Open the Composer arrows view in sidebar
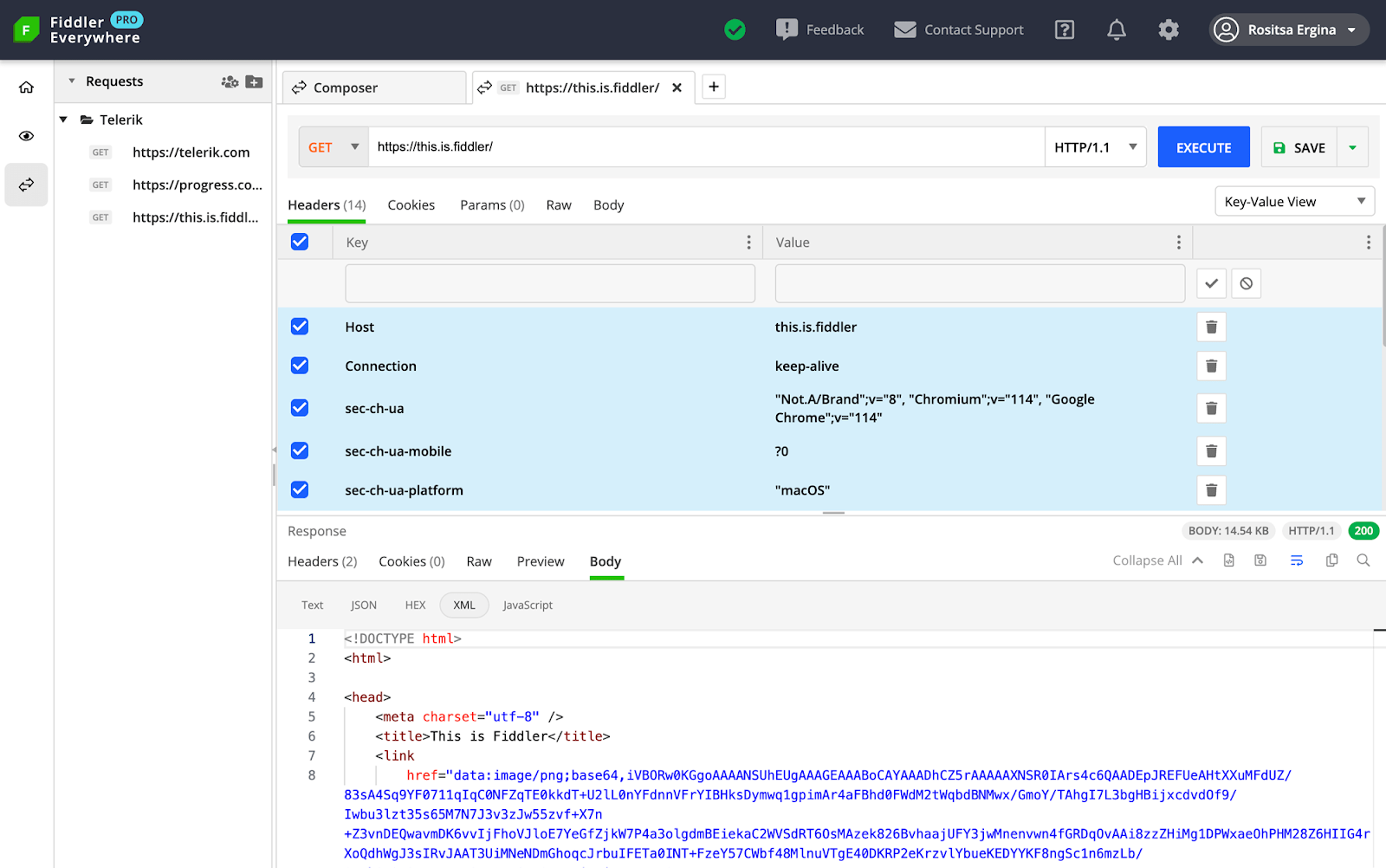The height and width of the screenshot is (868, 1386). pyautogui.click(x=26, y=185)
